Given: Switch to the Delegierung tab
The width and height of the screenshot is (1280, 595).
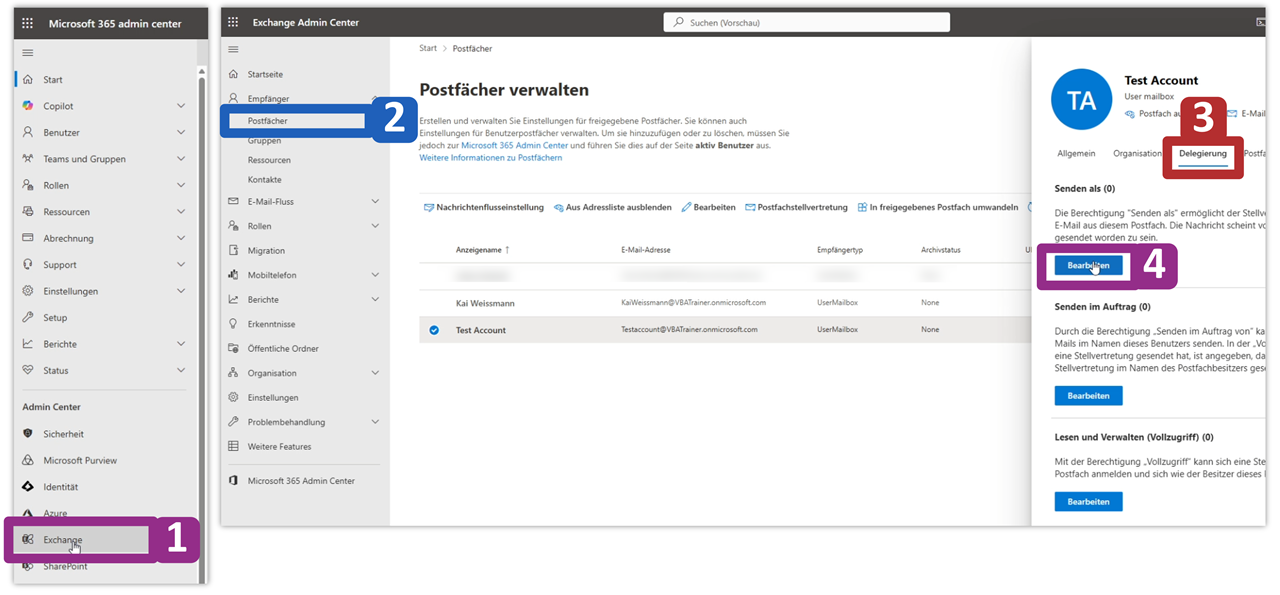Looking at the screenshot, I should tap(1203, 154).
